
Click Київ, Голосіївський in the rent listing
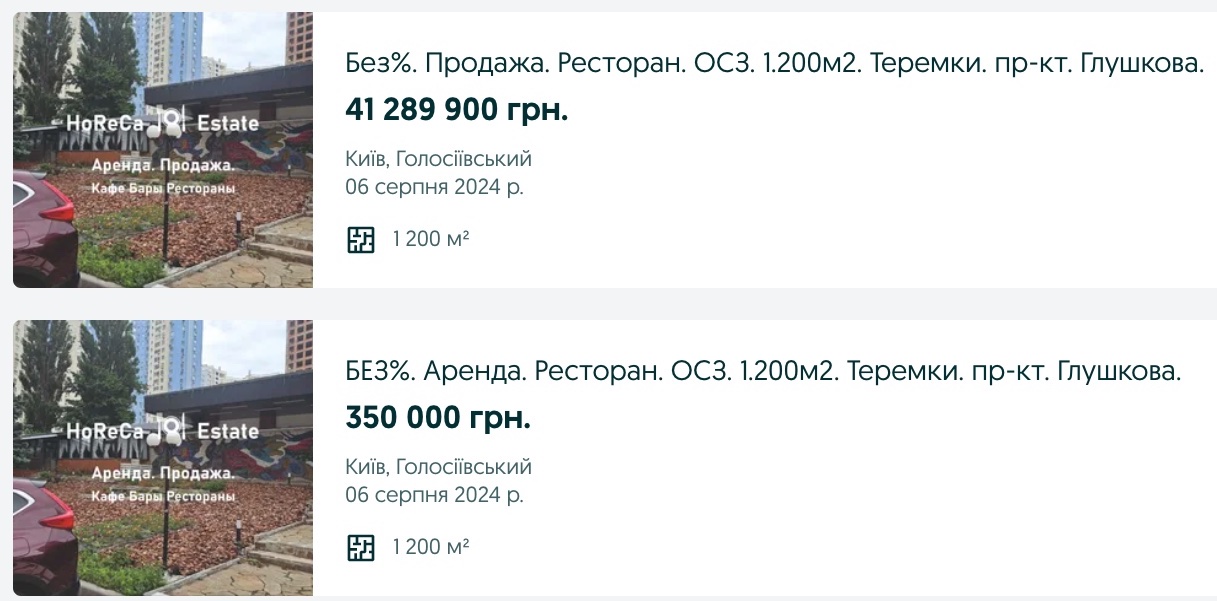(x=438, y=467)
